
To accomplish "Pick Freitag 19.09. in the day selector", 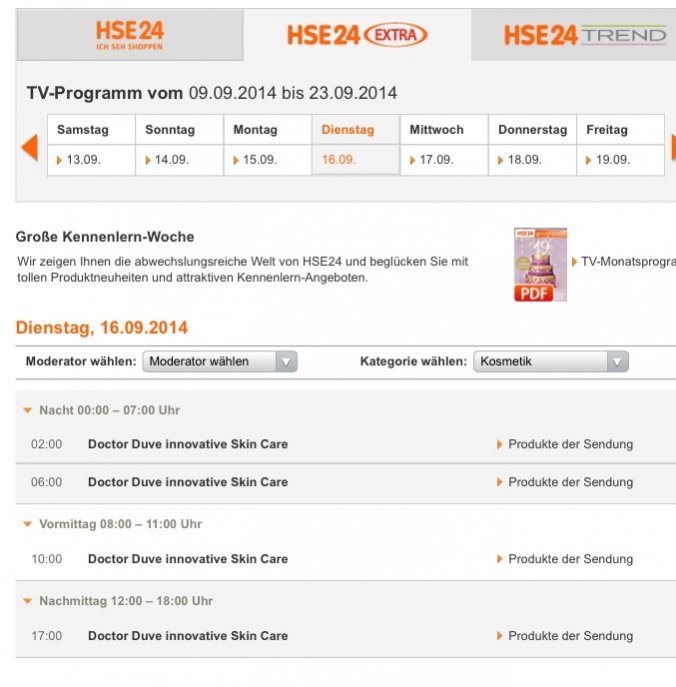I will [619, 160].
